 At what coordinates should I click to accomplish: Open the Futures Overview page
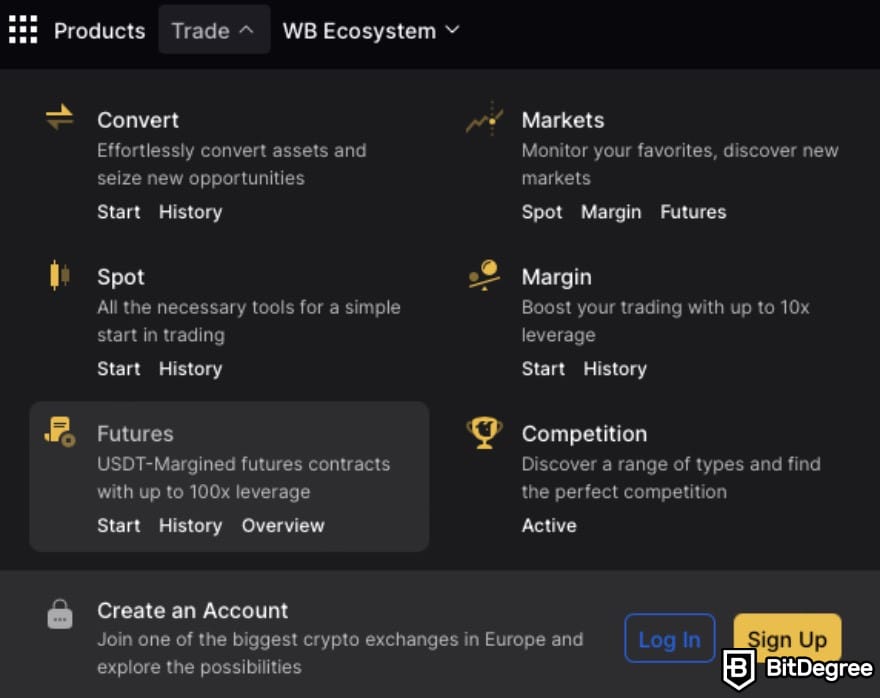(x=283, y=525)
